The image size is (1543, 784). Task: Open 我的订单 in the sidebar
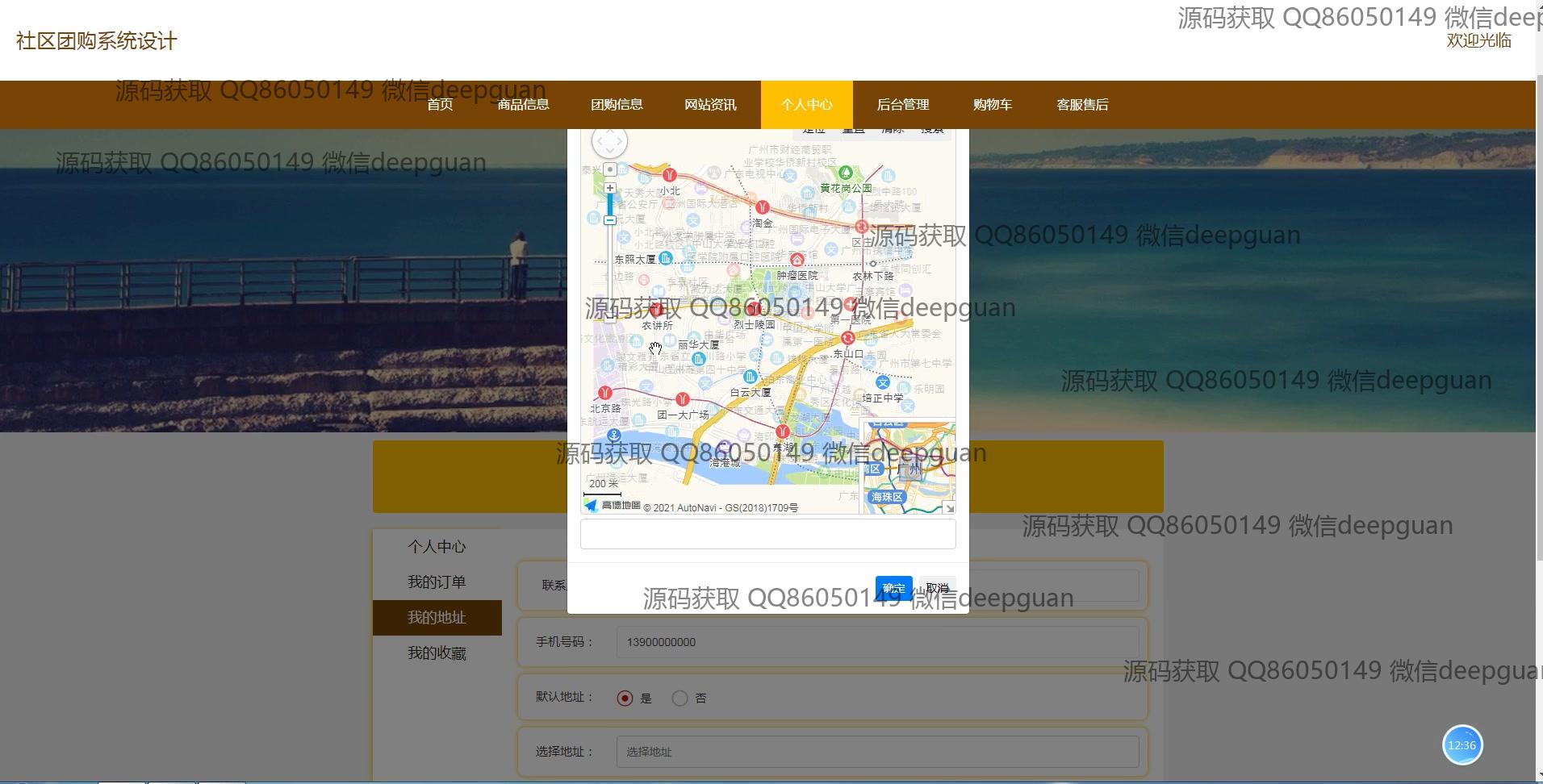click(437, 582)
